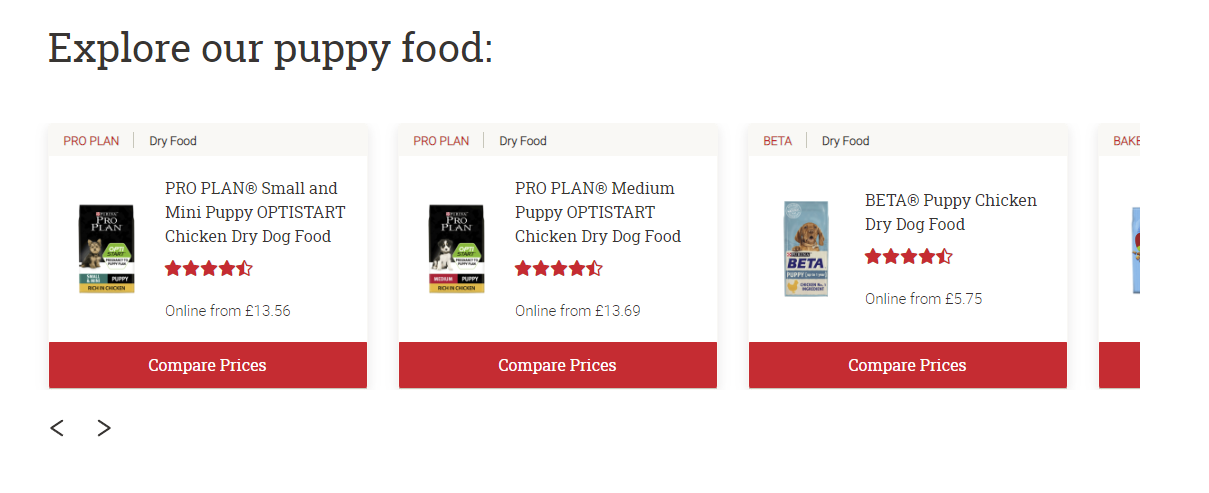Compare Prices for PRO PLAN Small and Mini Puppy
This screenshot has height=493, width=1209.
click(x=208, y=365)
